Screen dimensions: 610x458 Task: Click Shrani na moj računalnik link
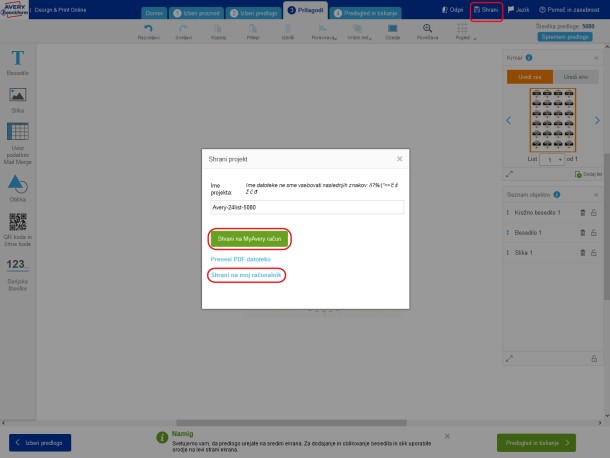point(246,274)
